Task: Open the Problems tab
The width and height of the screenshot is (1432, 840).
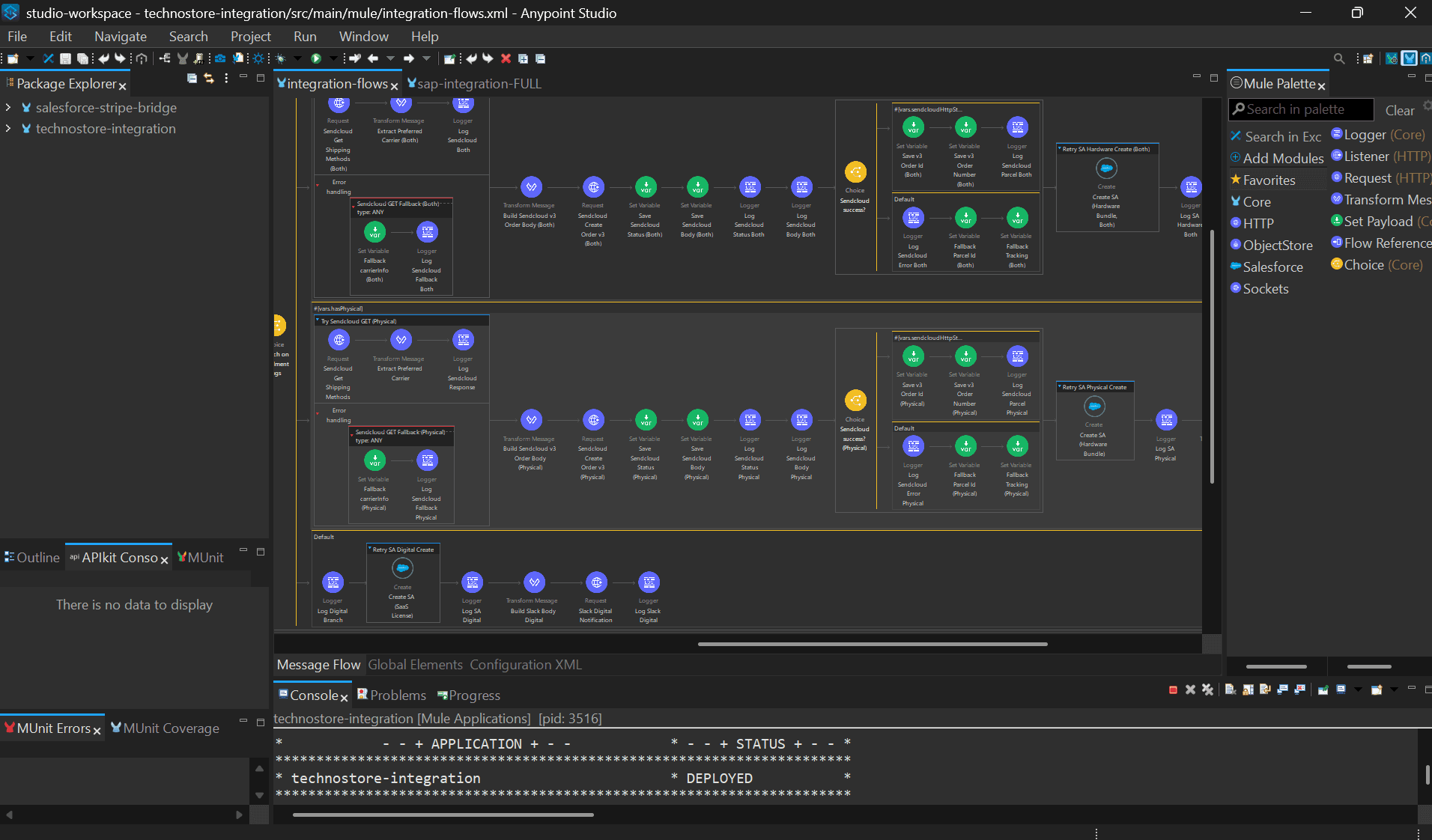Action: click(x=392, y=695)
